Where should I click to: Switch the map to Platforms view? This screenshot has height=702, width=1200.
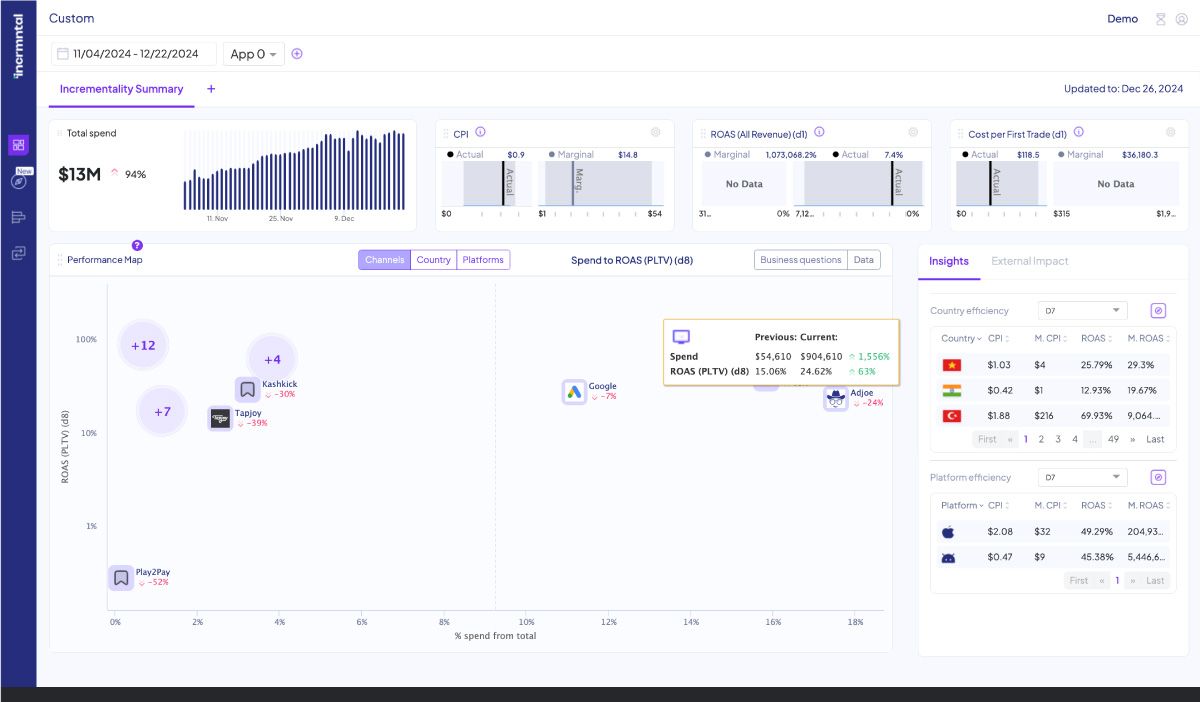click(483, 260)
